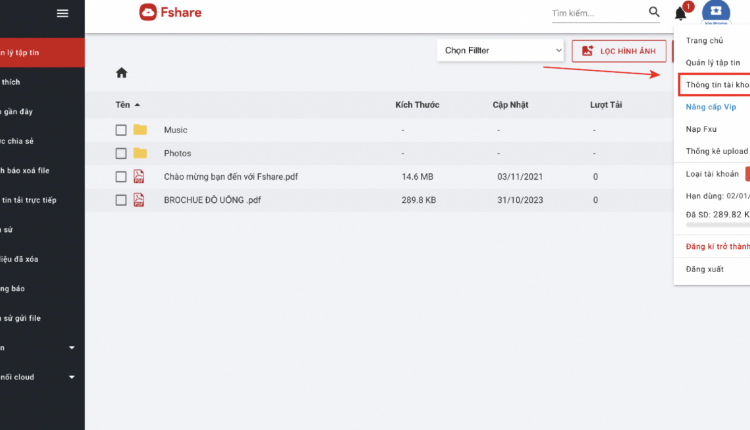Select the lý tập tin sidebar item
Viewport: 750px width, 430px height.
[42, 53]
